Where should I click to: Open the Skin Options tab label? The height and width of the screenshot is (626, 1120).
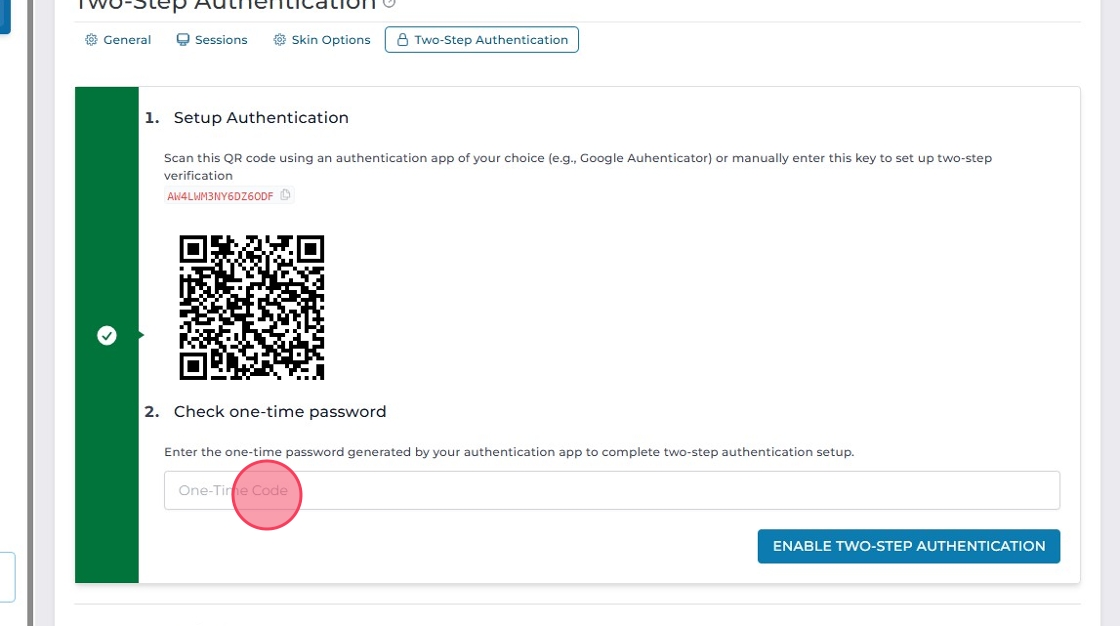[x=331, y=40]
